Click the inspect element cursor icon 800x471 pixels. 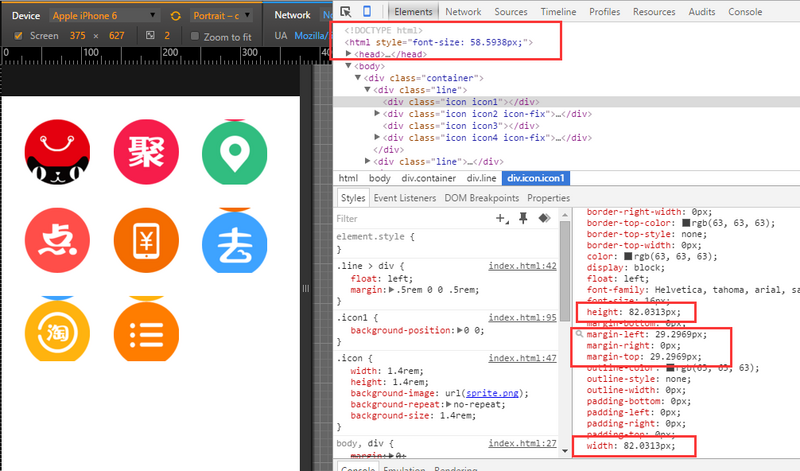345,12
